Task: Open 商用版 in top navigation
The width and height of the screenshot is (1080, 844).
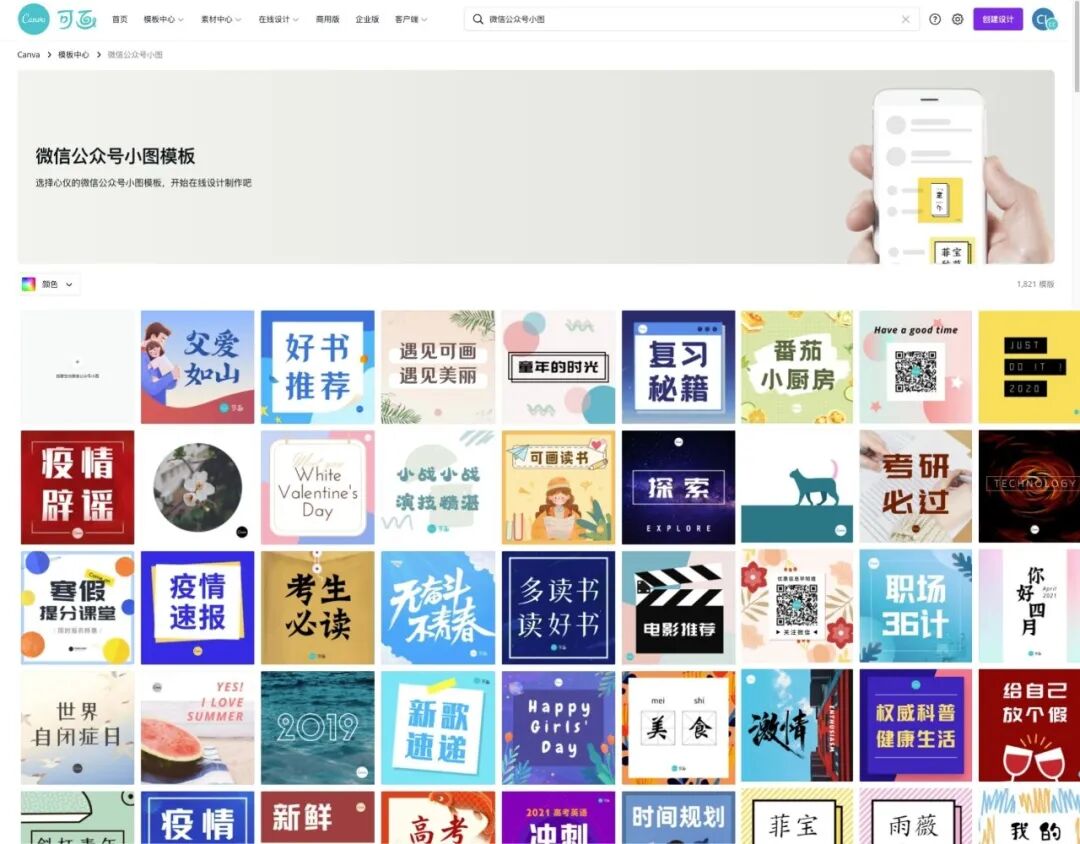Action: coord(327,19)
